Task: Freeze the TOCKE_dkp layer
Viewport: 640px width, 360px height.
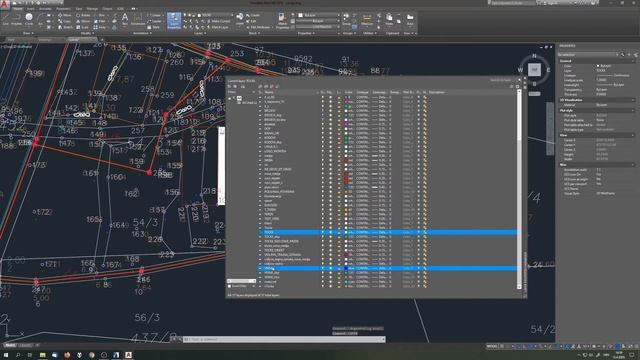Action: (x=331, y=237)
